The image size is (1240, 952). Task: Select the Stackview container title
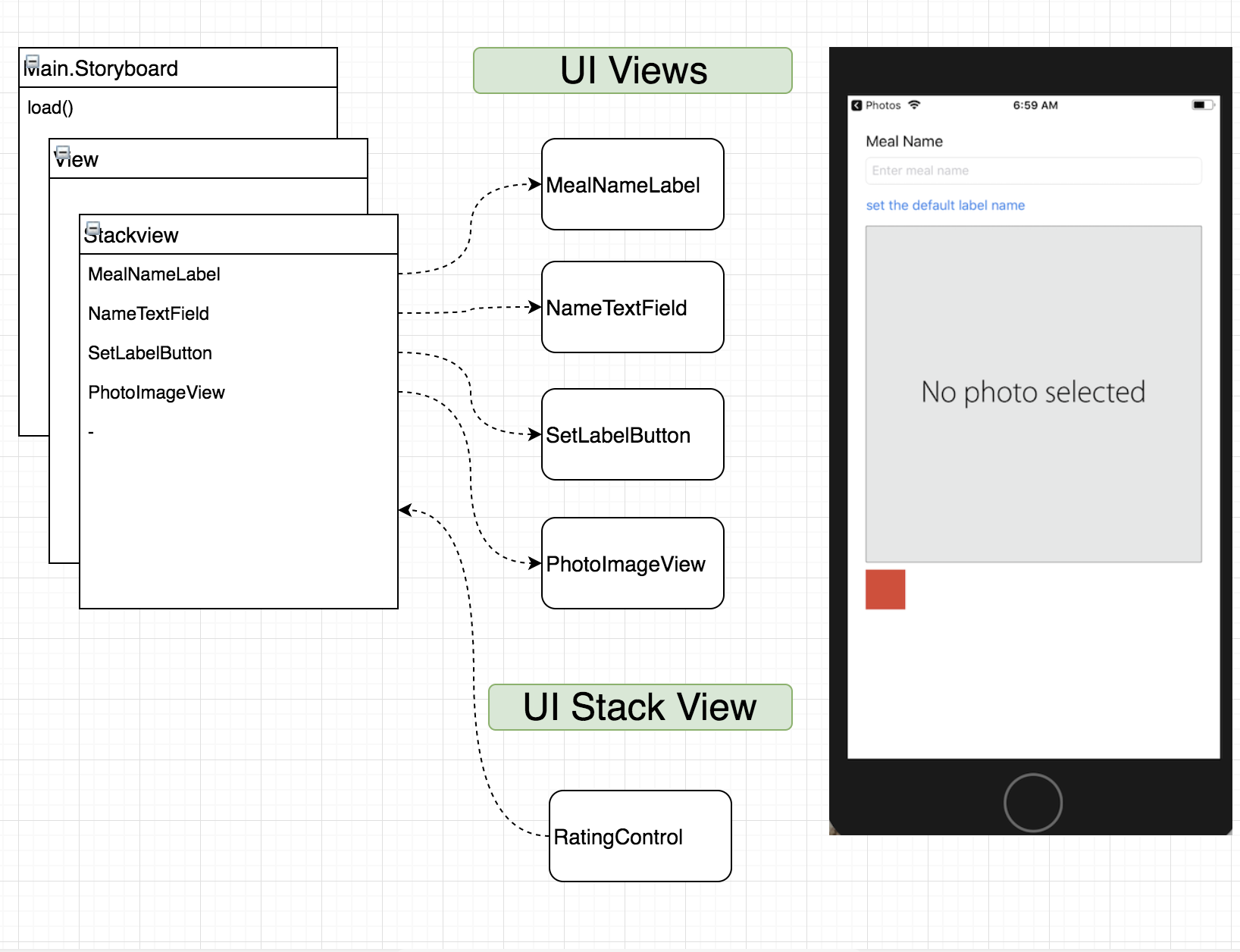130,236
